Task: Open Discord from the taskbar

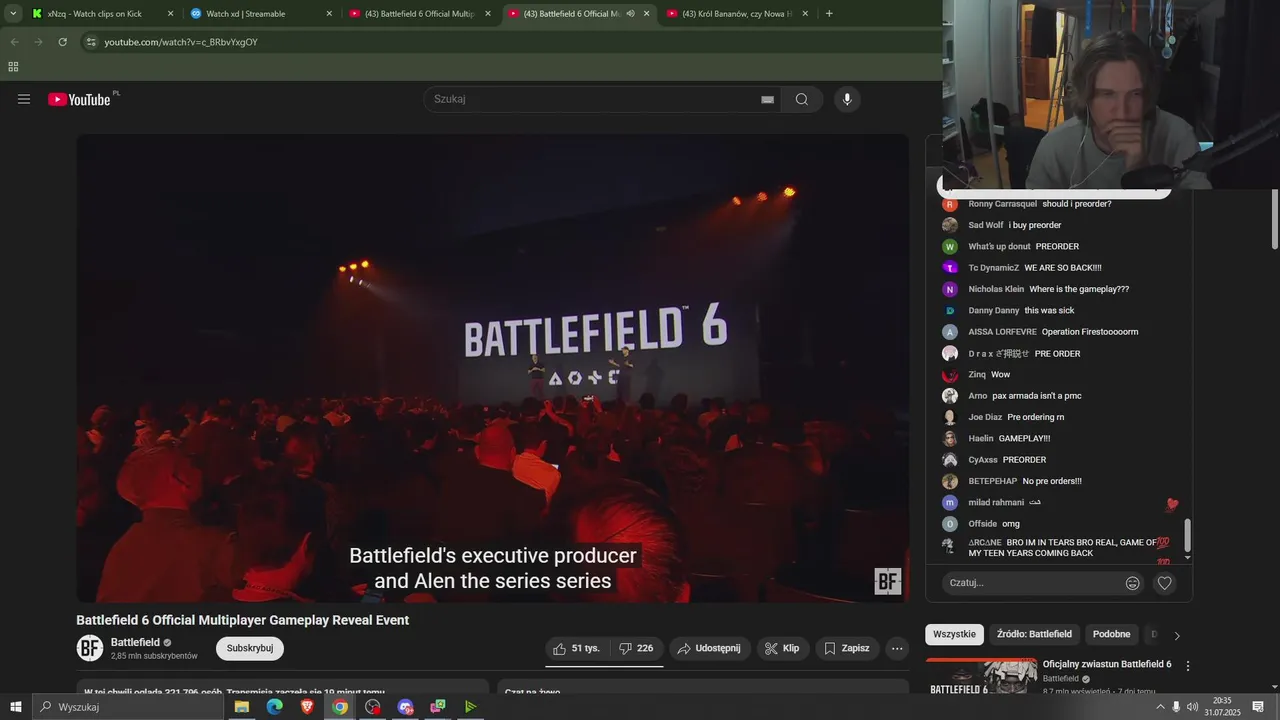Action: [405, 707]
